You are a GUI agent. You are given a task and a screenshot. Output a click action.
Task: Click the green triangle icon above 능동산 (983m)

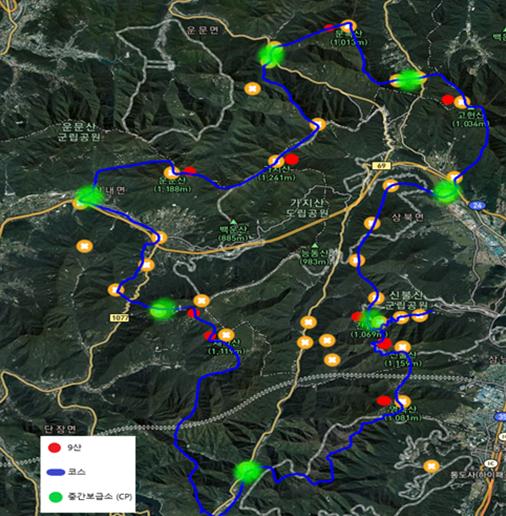(314, 246)
